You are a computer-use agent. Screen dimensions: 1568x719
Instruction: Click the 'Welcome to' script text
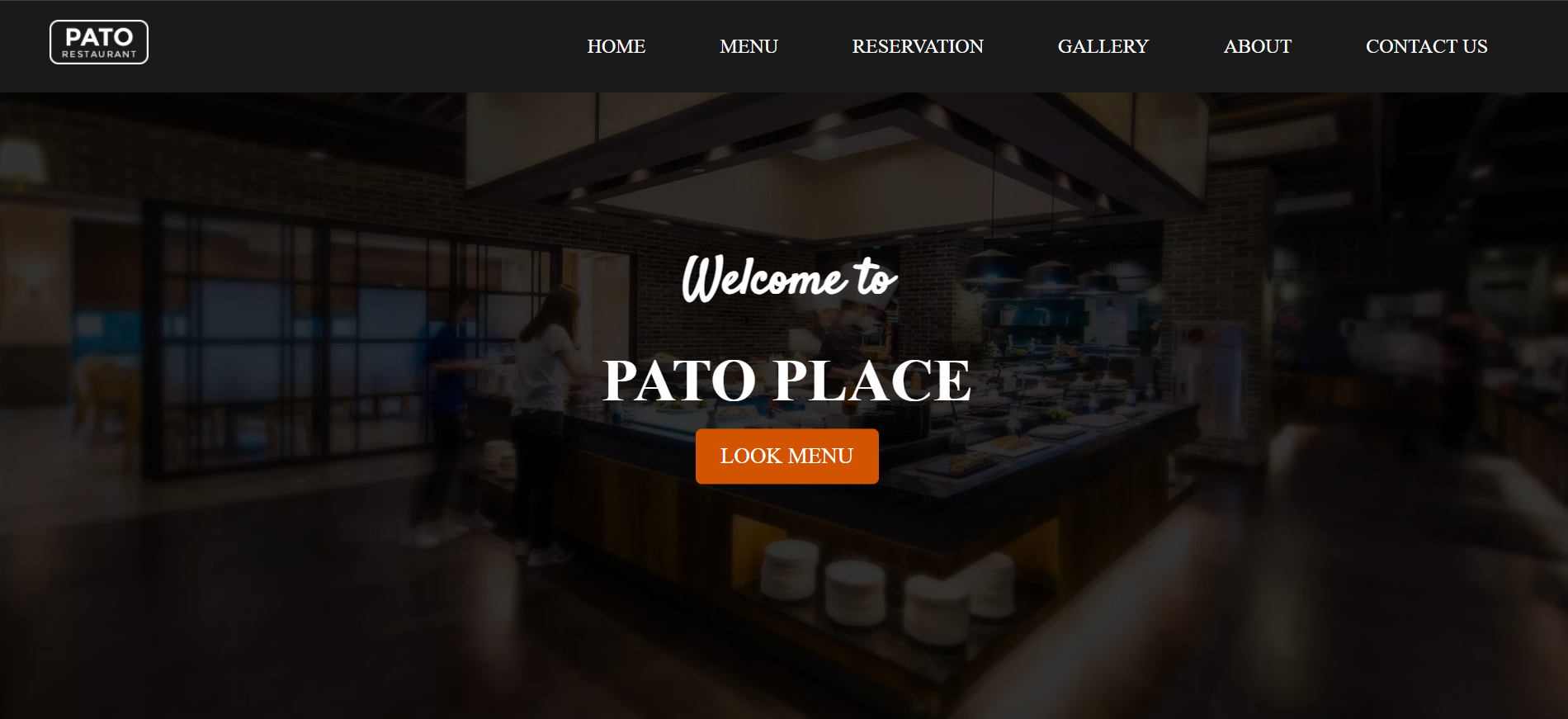click(789, 278)
